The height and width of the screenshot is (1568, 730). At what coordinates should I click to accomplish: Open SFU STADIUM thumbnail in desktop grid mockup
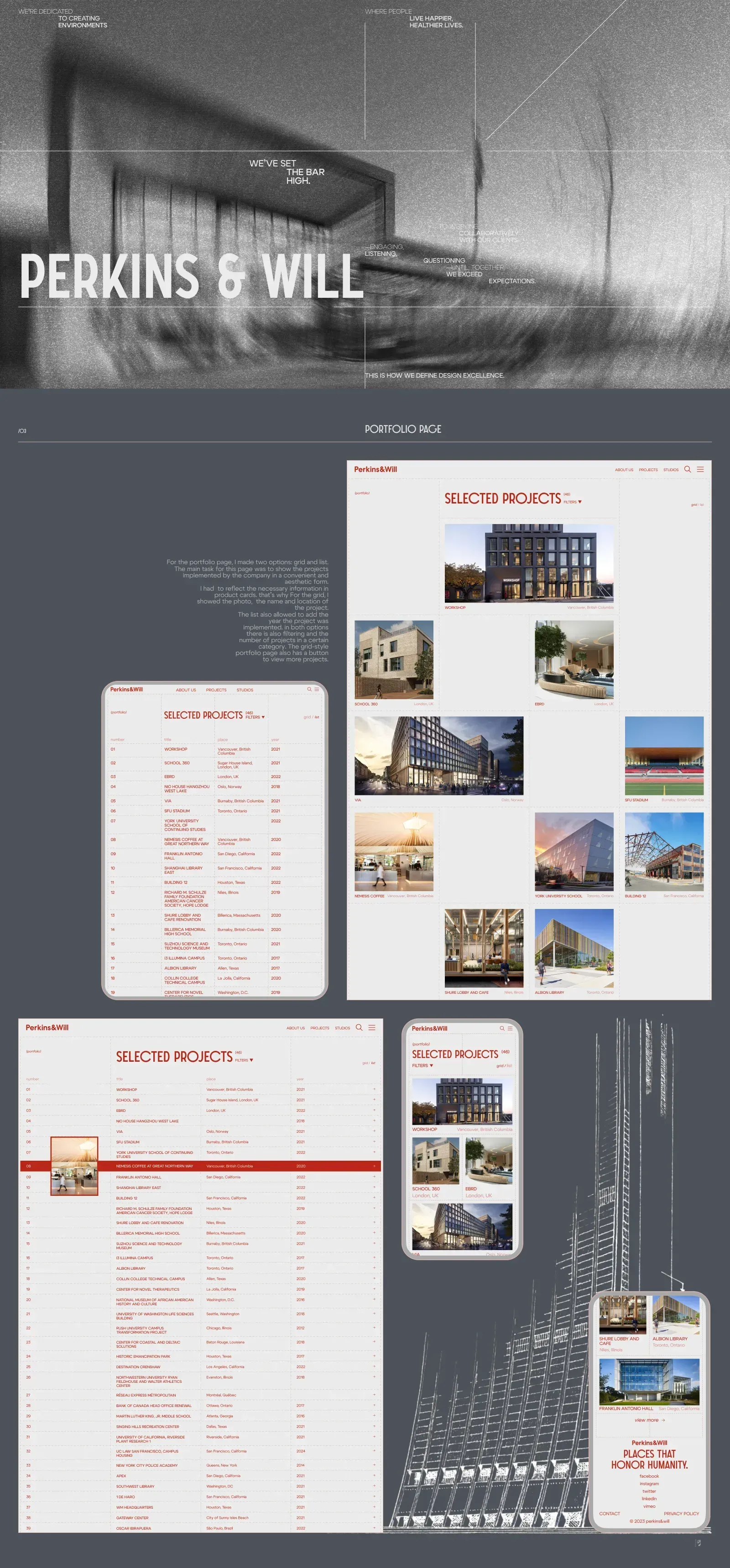click(x=664, y=755)
